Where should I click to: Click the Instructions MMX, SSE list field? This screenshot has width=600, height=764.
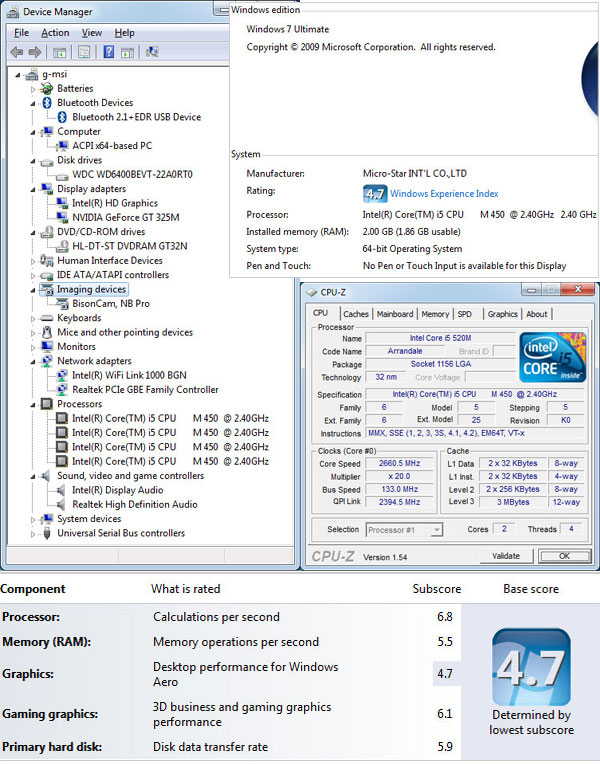(475, 433)
